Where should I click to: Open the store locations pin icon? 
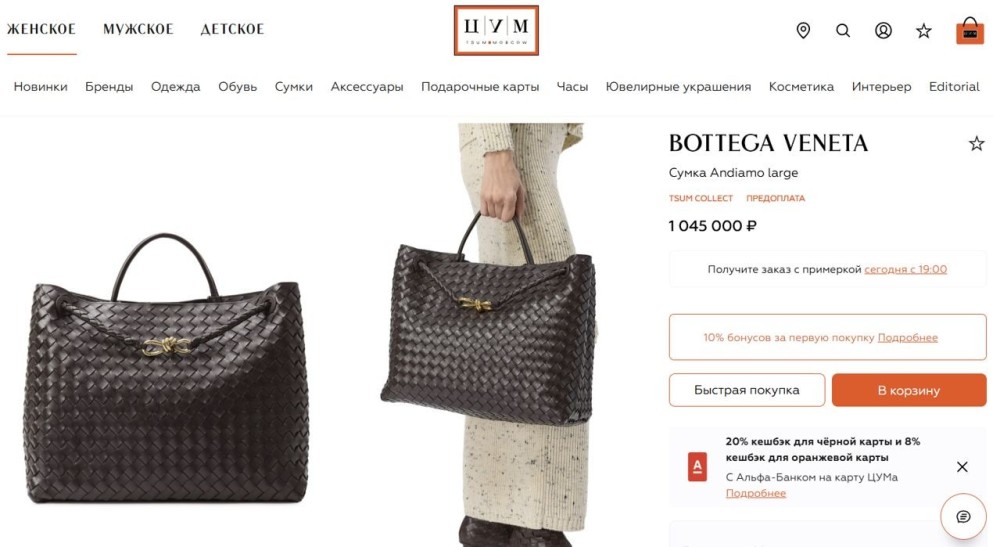coord(803,30)
